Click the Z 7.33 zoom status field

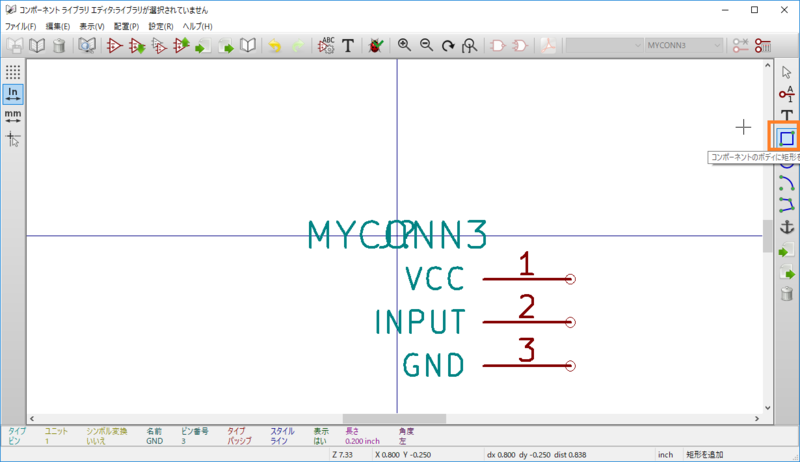342,454
